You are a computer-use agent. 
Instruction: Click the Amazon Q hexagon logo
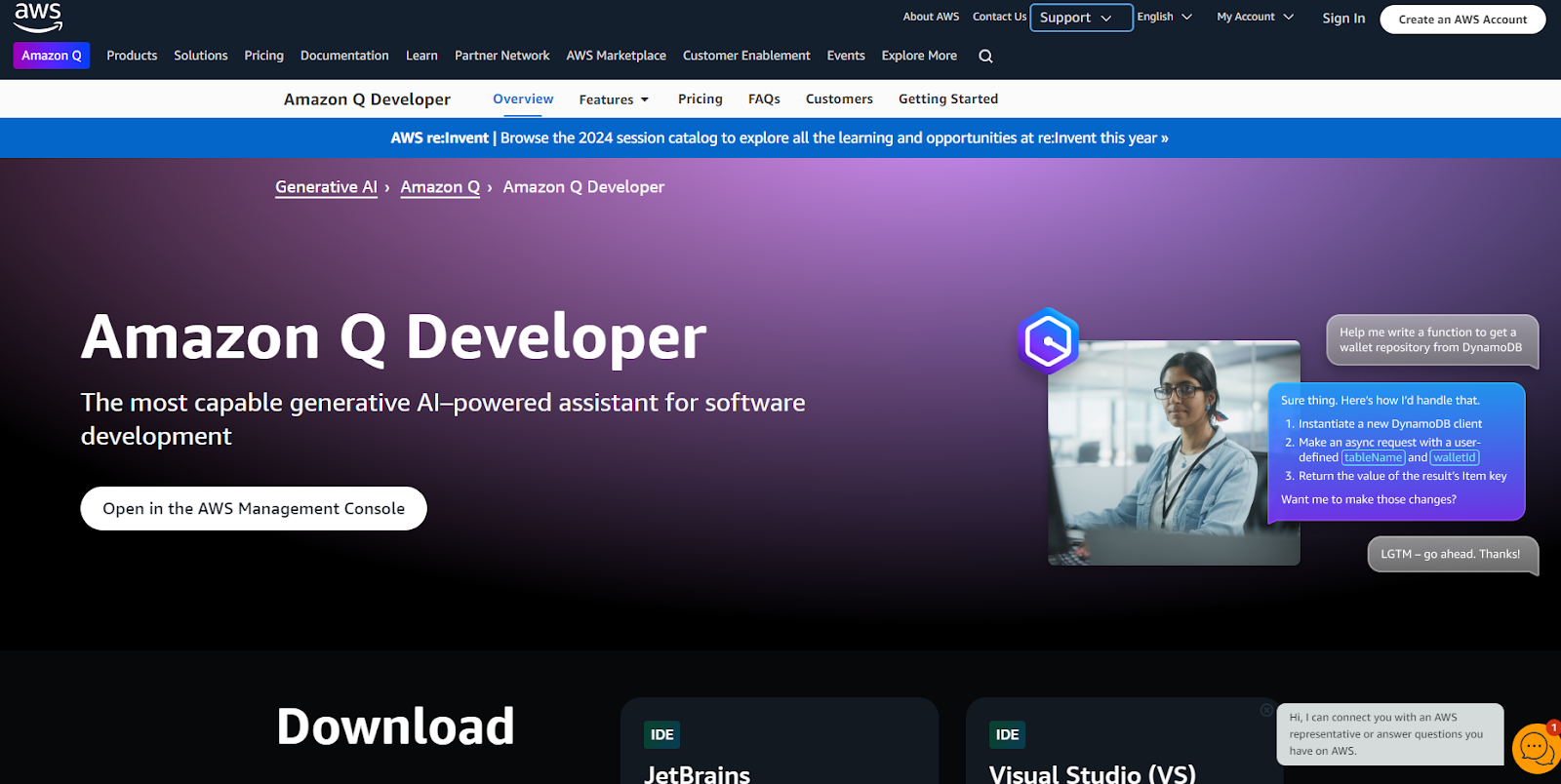[1048, 340]
